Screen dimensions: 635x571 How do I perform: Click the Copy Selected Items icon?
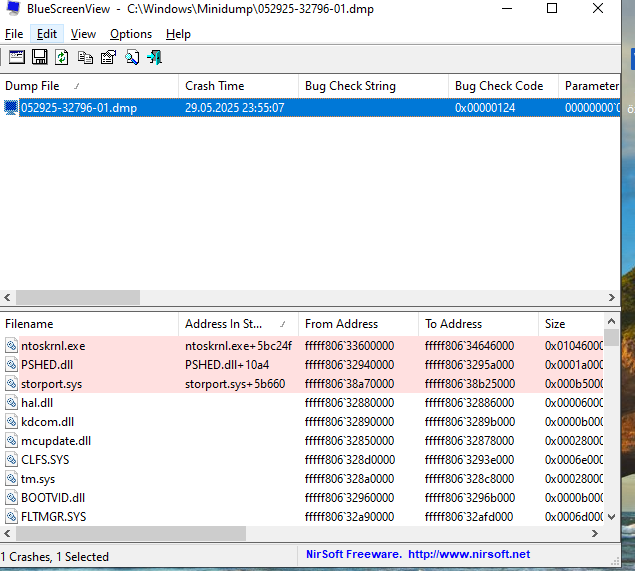[x=85, y=57]
